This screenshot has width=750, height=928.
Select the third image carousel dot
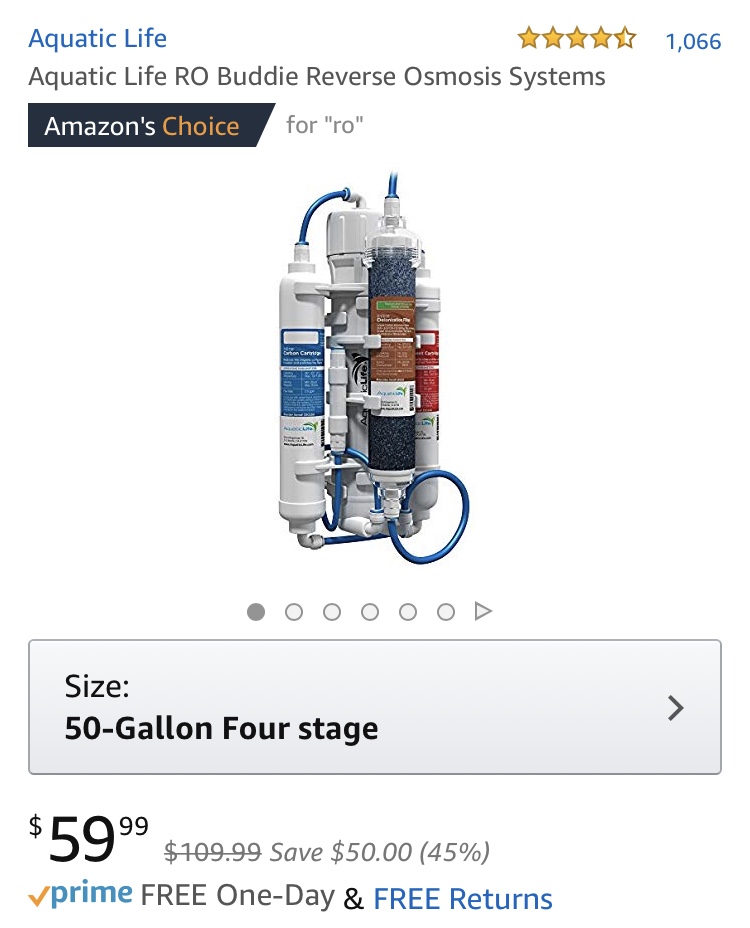331,611
